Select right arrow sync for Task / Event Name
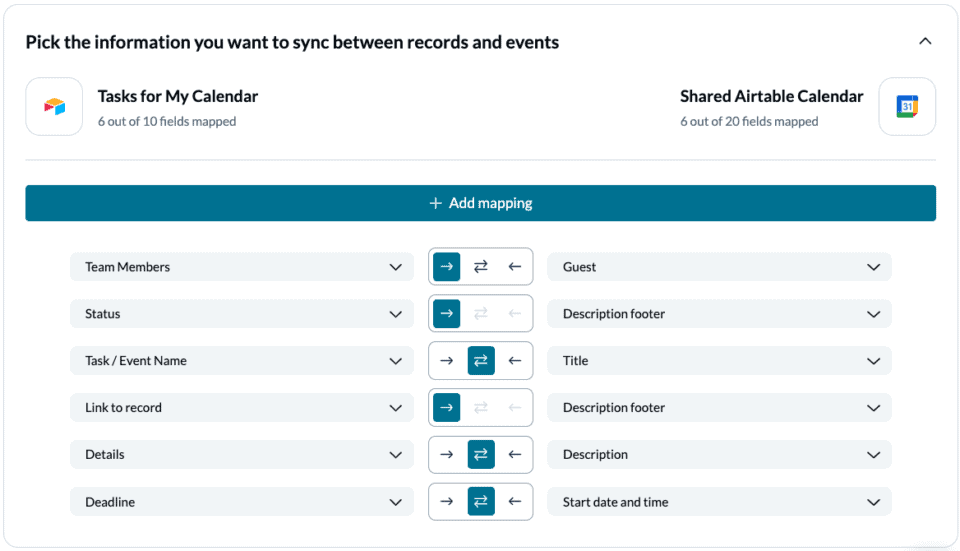This screenshot has height=551, width=960. click(446, 361)
